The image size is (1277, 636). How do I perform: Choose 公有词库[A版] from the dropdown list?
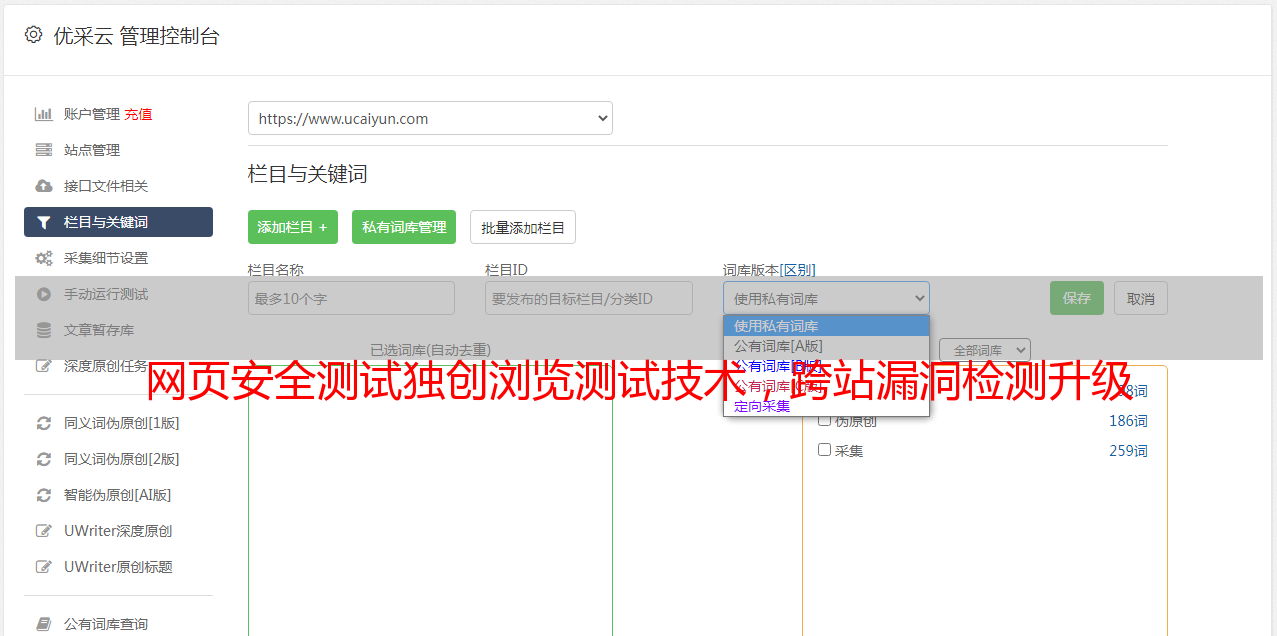[x=826, y=346]
